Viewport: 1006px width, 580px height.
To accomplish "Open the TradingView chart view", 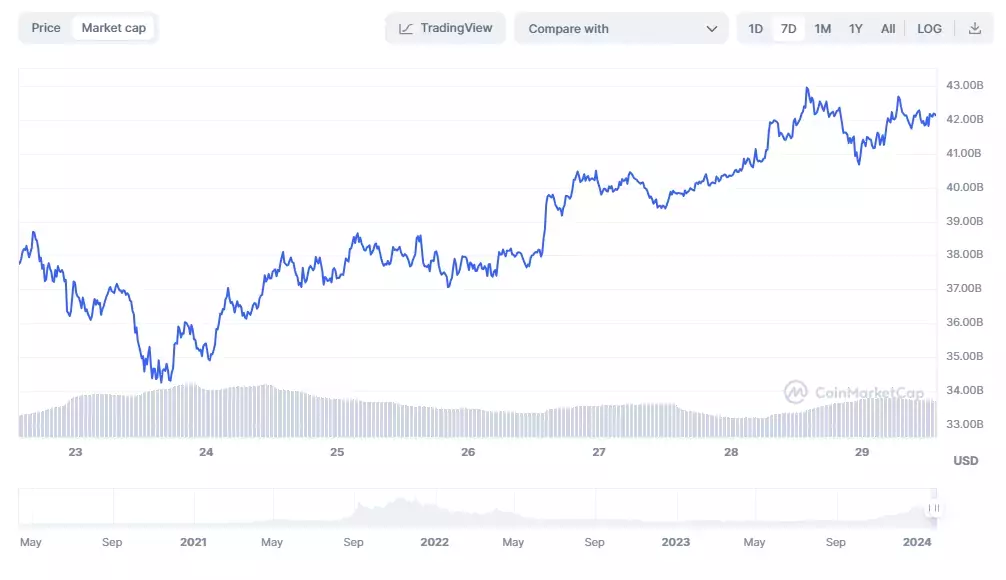I will tap(446, 28).
